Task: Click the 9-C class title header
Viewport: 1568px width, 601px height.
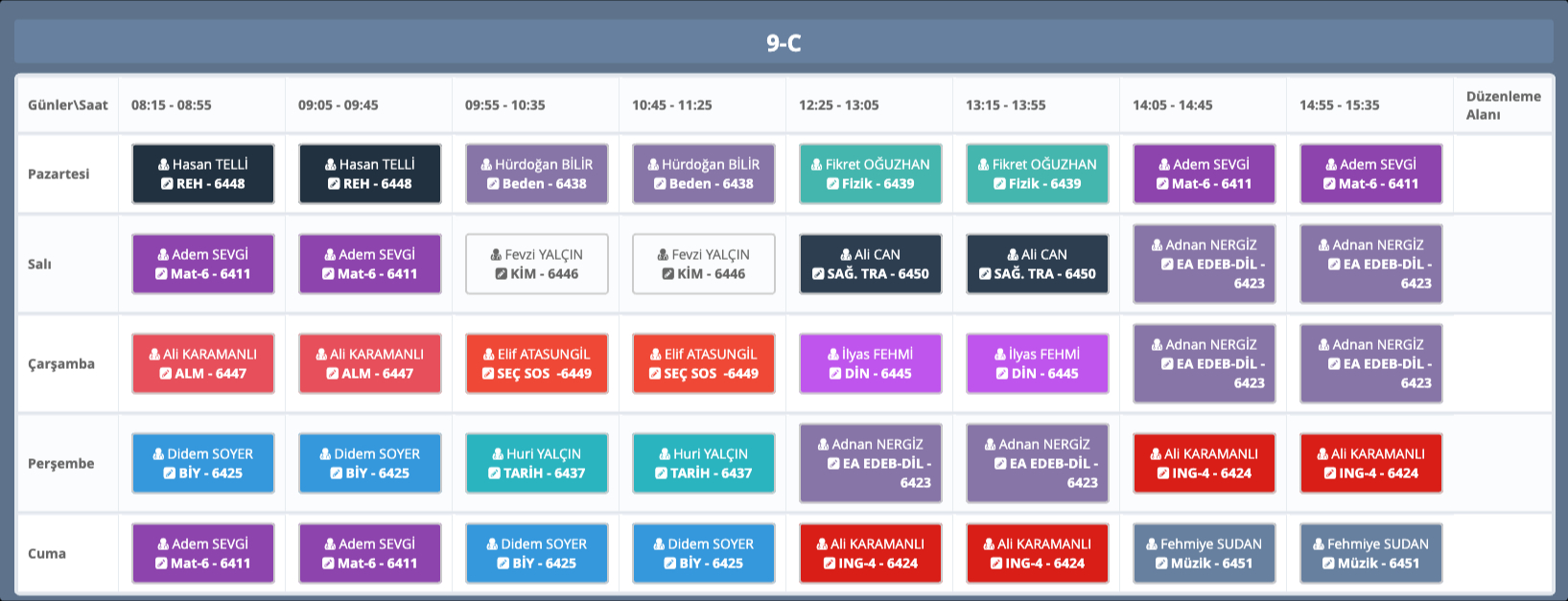Action: click(x=784, y=43)
